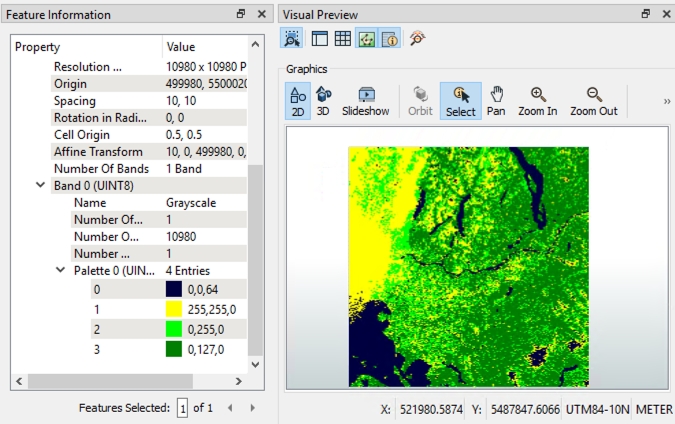The width and height of the screenshot is (675, 424).
Task: Select the Palette 0 (UIN... row label
Action: coord(114,270)
